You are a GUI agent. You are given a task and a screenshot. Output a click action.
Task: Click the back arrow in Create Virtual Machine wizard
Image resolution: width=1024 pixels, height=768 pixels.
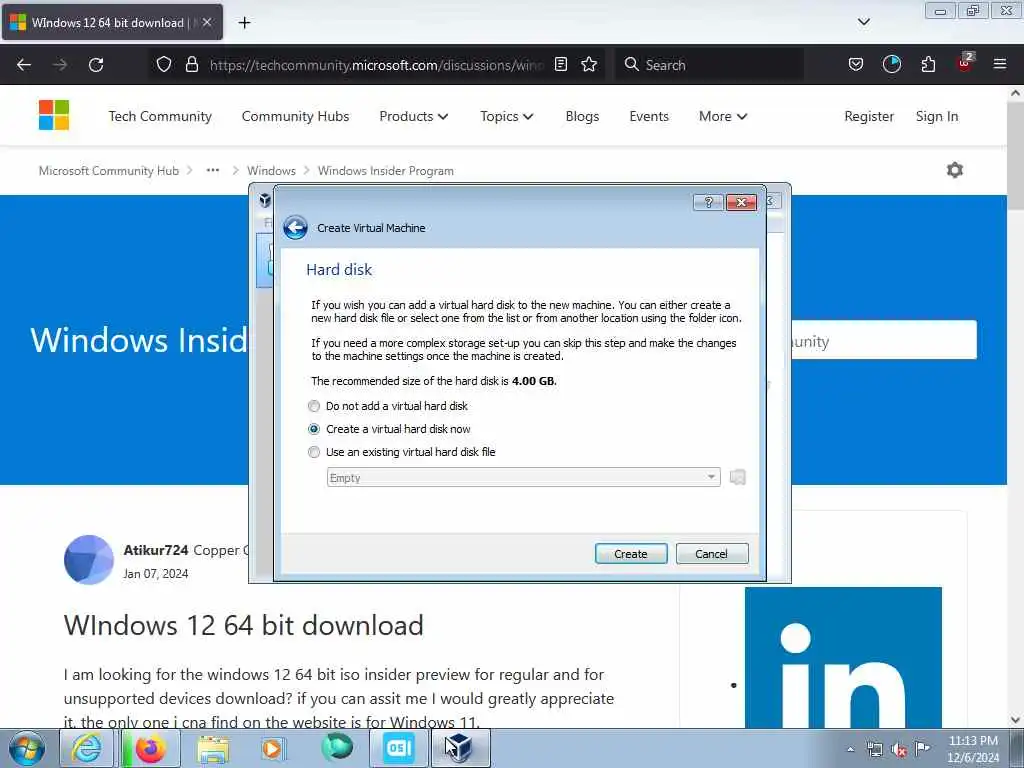(x=295, y=228)
